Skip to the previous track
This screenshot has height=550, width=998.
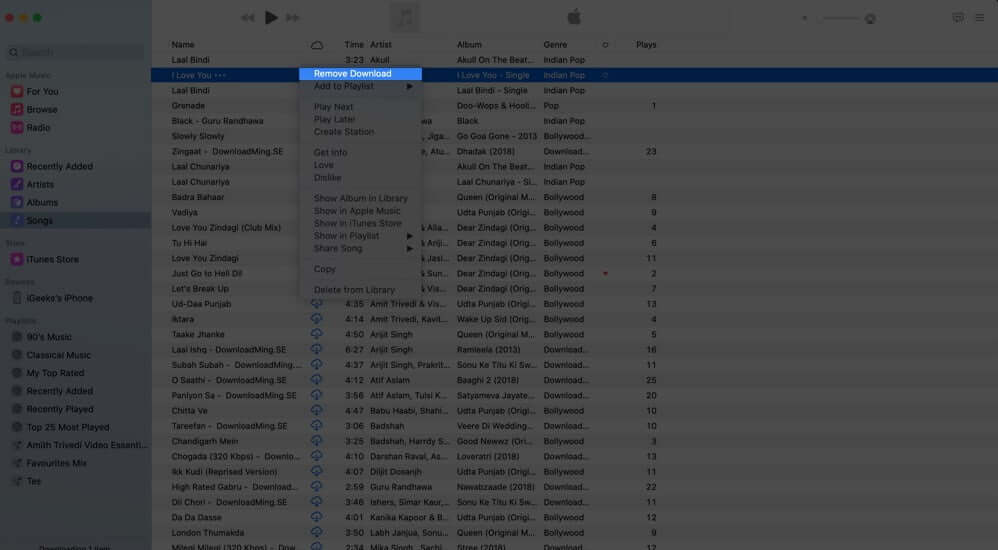248,18
